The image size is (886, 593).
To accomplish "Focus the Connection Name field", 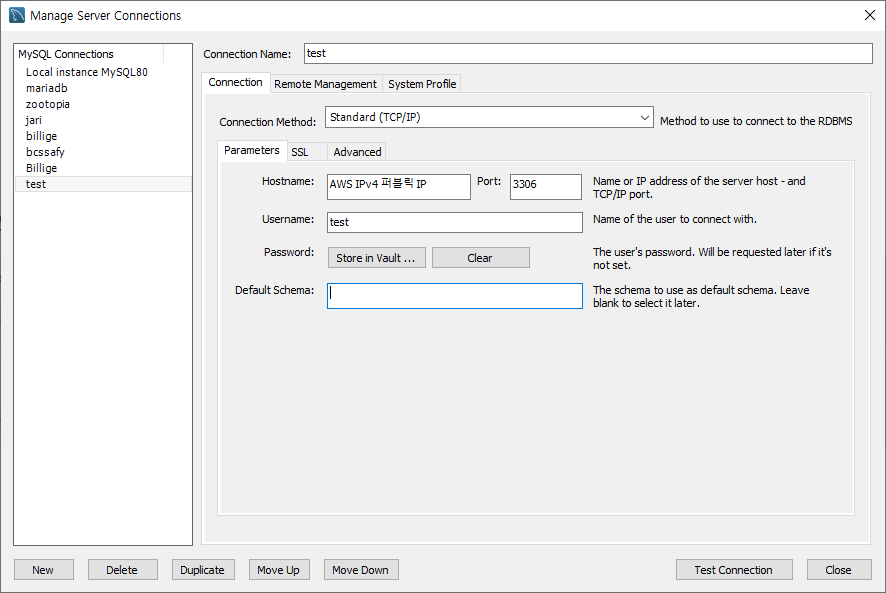I will coord(588,54).
